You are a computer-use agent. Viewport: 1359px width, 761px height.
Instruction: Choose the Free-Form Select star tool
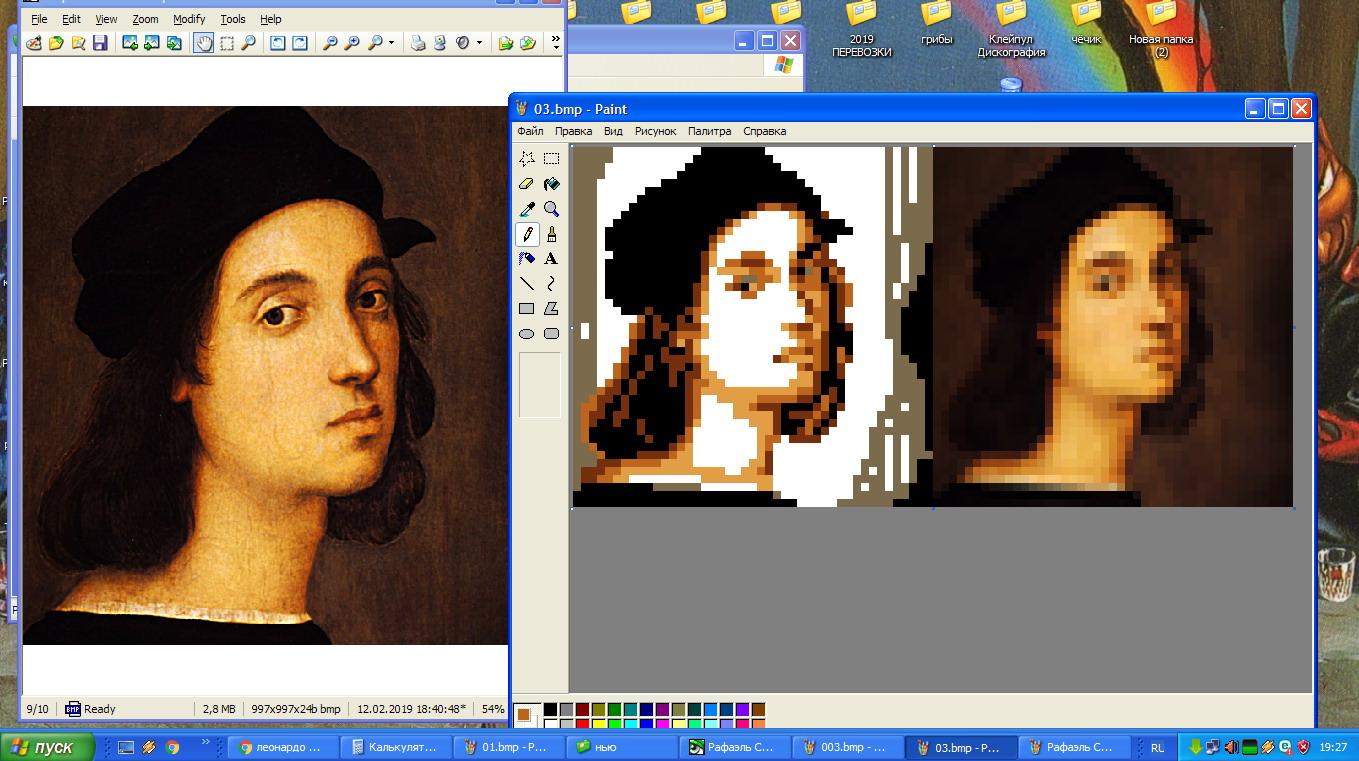pyautogui.click(x=527, y=159)
